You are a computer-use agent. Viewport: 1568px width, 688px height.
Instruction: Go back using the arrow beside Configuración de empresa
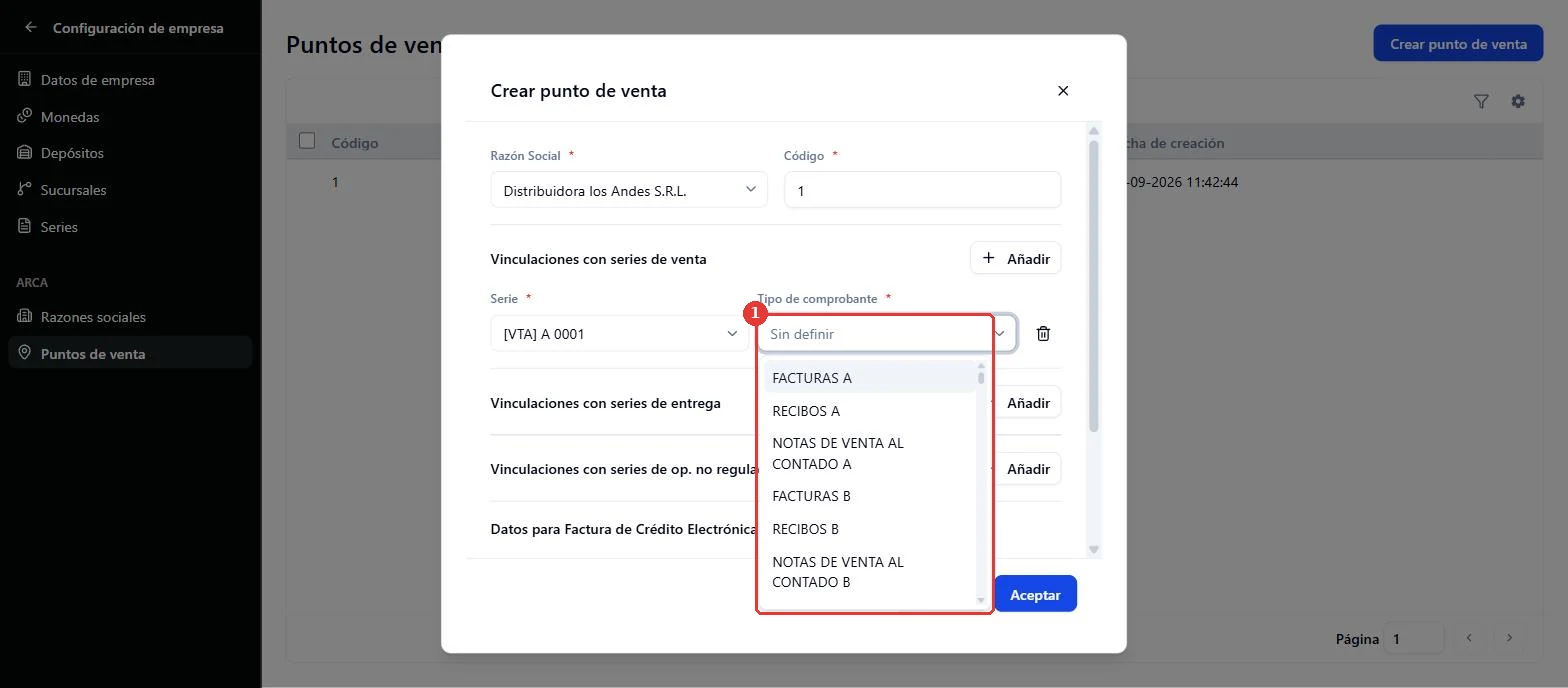pos(30,28)
